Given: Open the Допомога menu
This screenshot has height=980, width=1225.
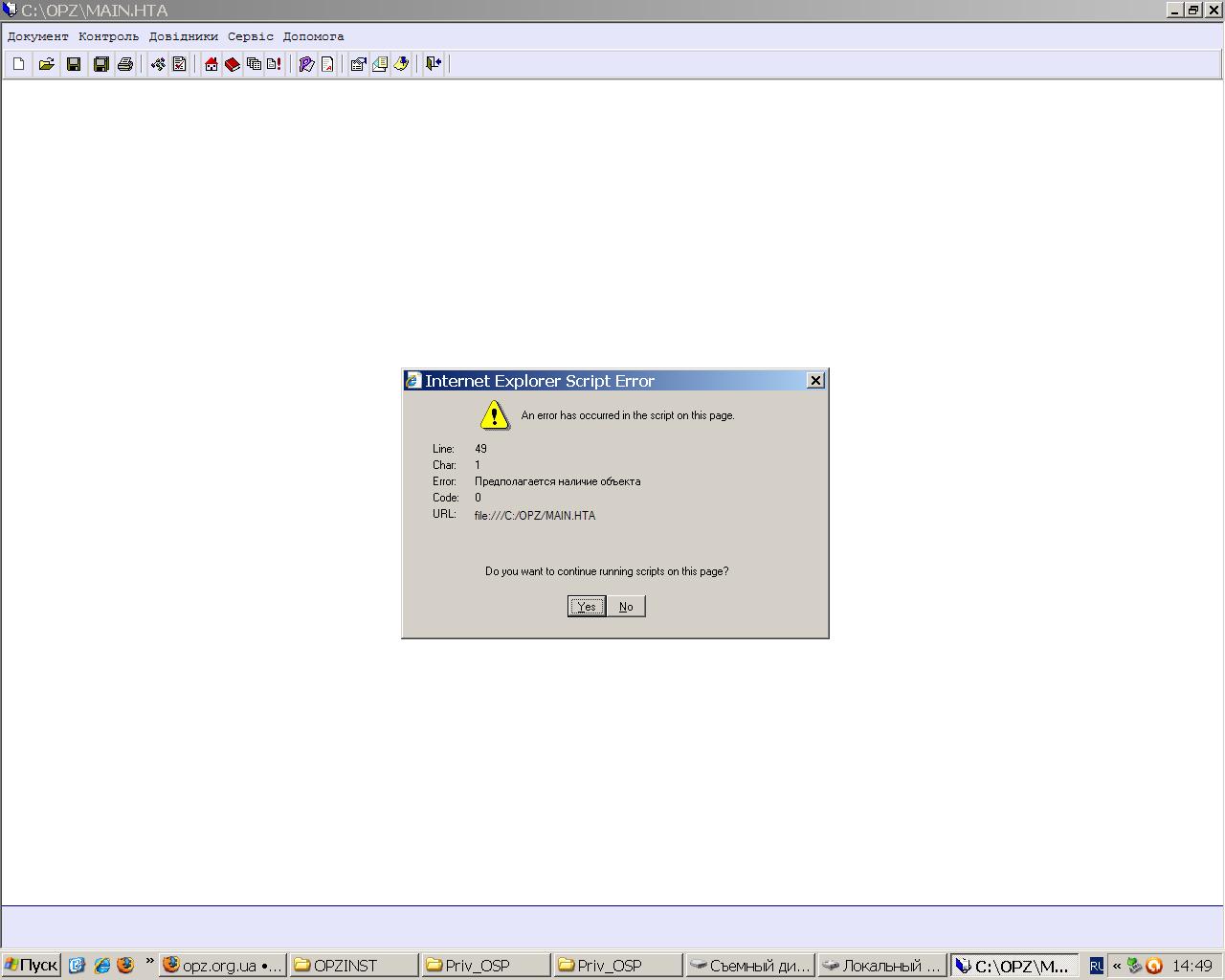Looking at the screenshot, I should (313, 36).
